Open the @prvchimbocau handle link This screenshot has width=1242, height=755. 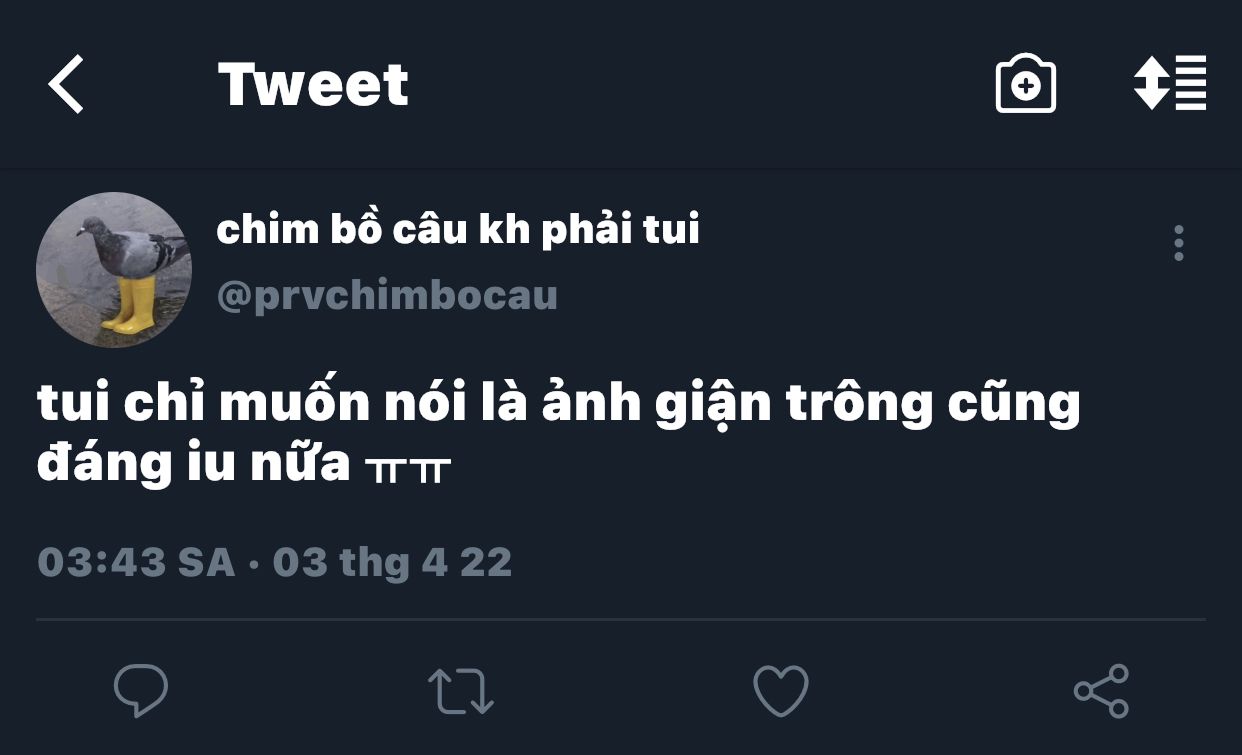tap(387, 296)
